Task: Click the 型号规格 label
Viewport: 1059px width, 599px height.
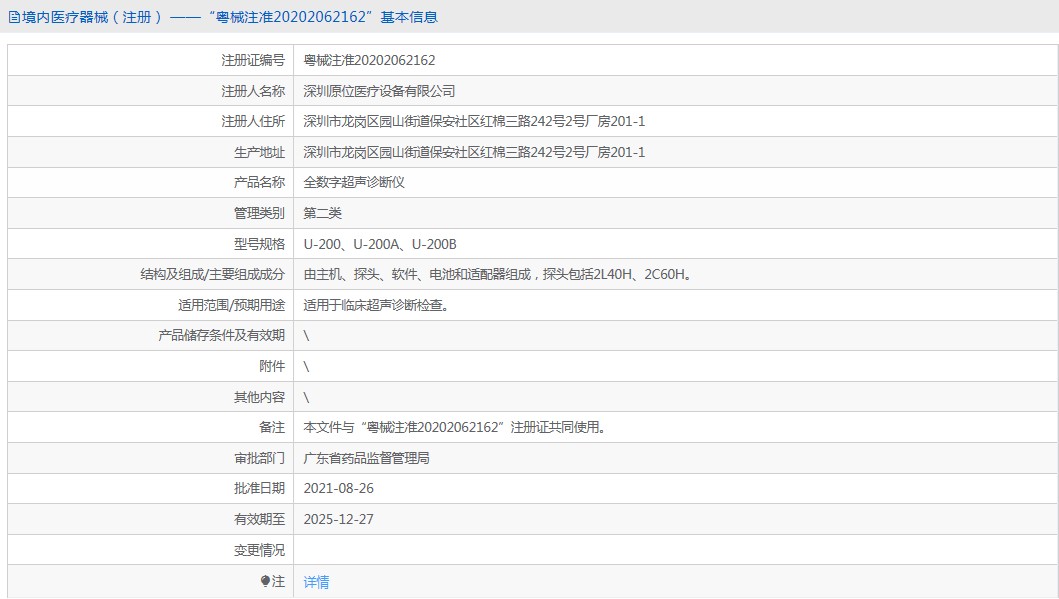Action: (259, 244)
